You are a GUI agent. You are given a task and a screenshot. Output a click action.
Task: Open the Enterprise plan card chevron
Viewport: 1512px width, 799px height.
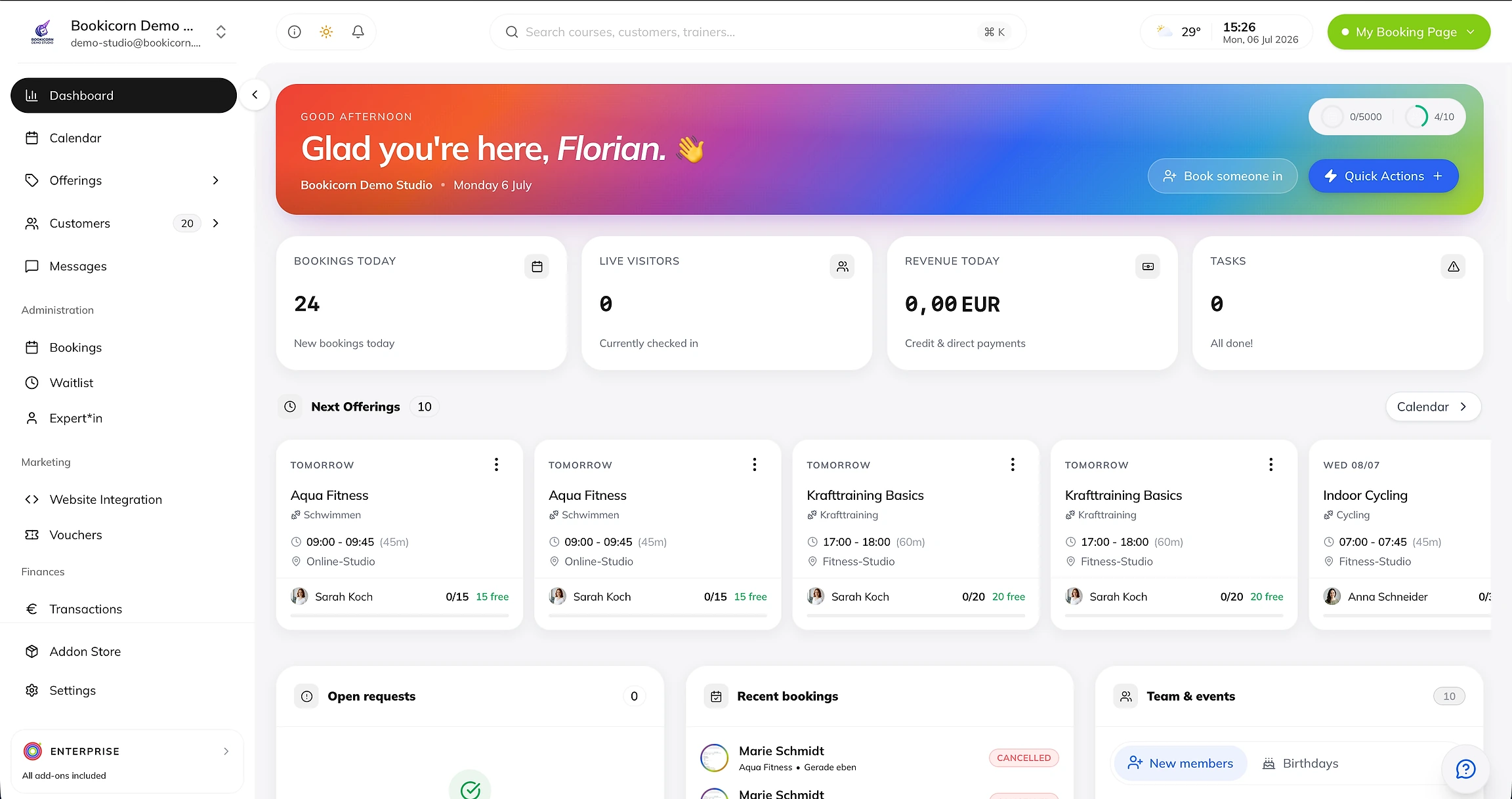pyautogui.click(x=226, y=751)
